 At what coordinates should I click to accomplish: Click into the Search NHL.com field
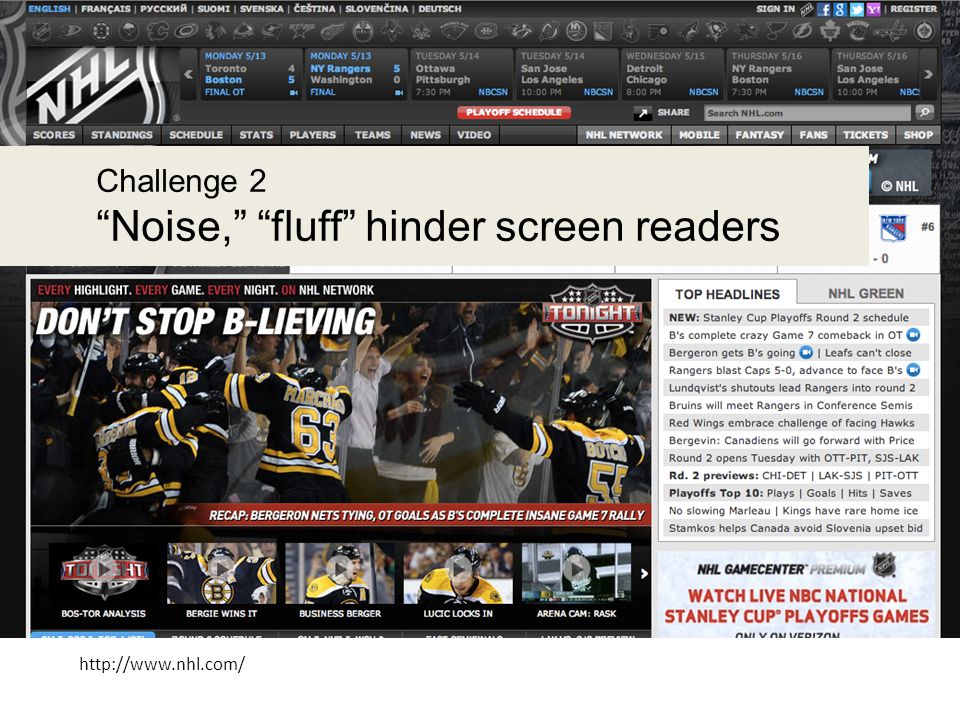point(807,113)
